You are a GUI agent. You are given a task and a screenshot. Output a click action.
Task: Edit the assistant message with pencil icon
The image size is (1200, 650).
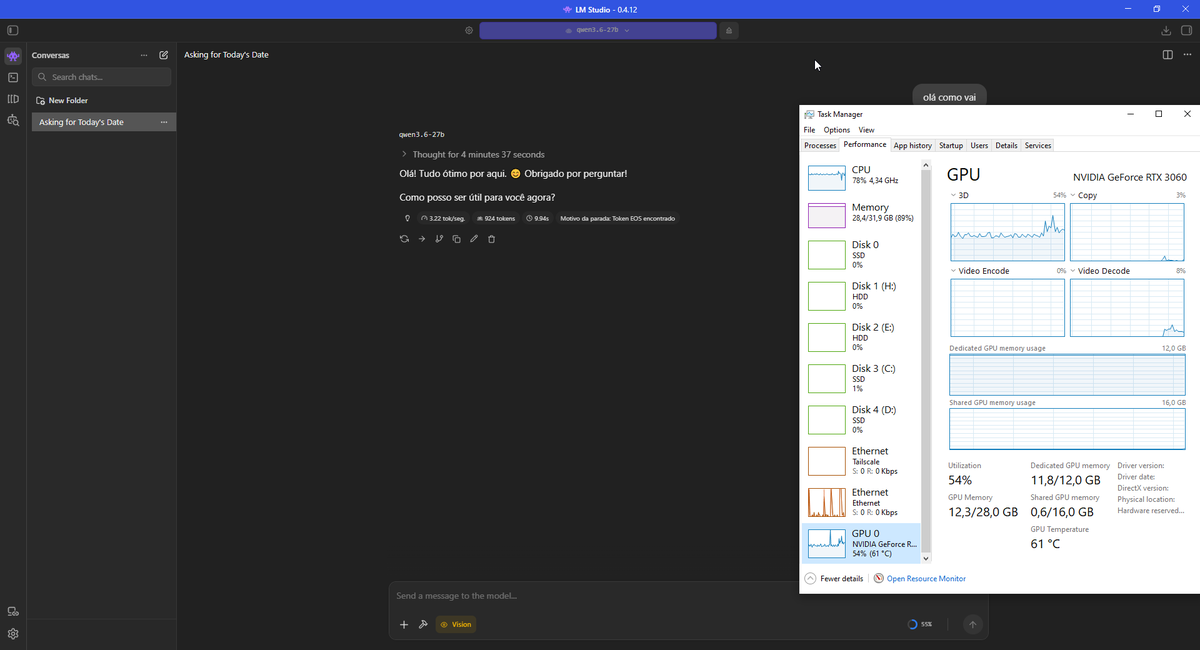tap(474, 239)
